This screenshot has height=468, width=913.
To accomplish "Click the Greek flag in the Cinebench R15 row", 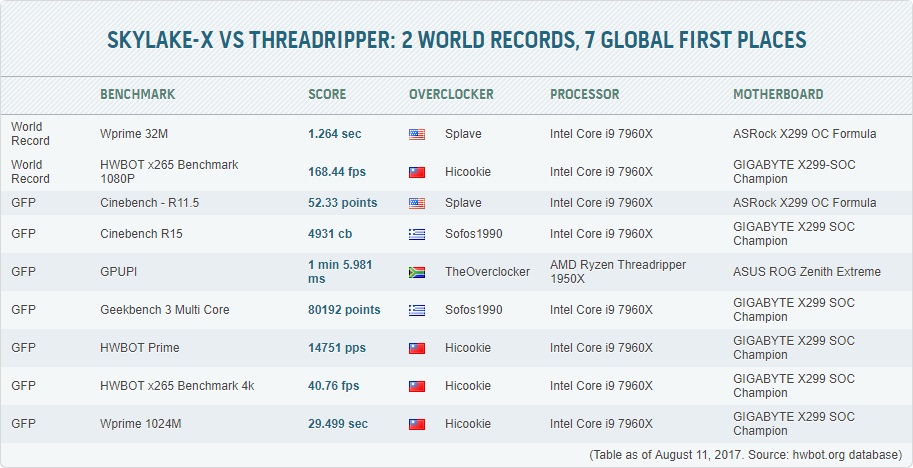I will (417, 235).
